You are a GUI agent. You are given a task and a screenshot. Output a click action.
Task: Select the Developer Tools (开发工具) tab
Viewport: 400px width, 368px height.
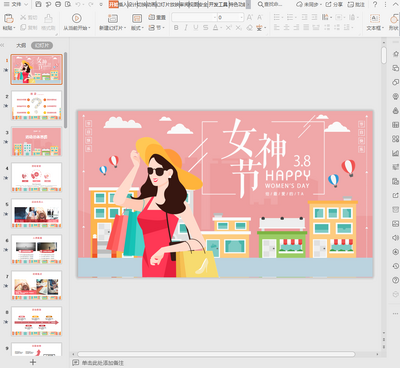(x=218, y=4)
